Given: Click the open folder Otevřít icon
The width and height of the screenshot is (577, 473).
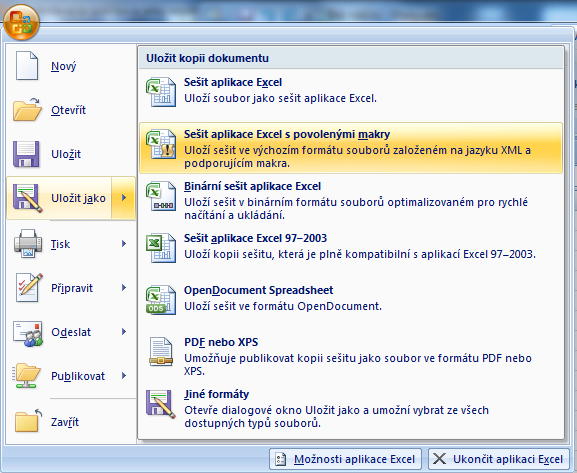Looking at the screenshot, I should click(27, 110).
